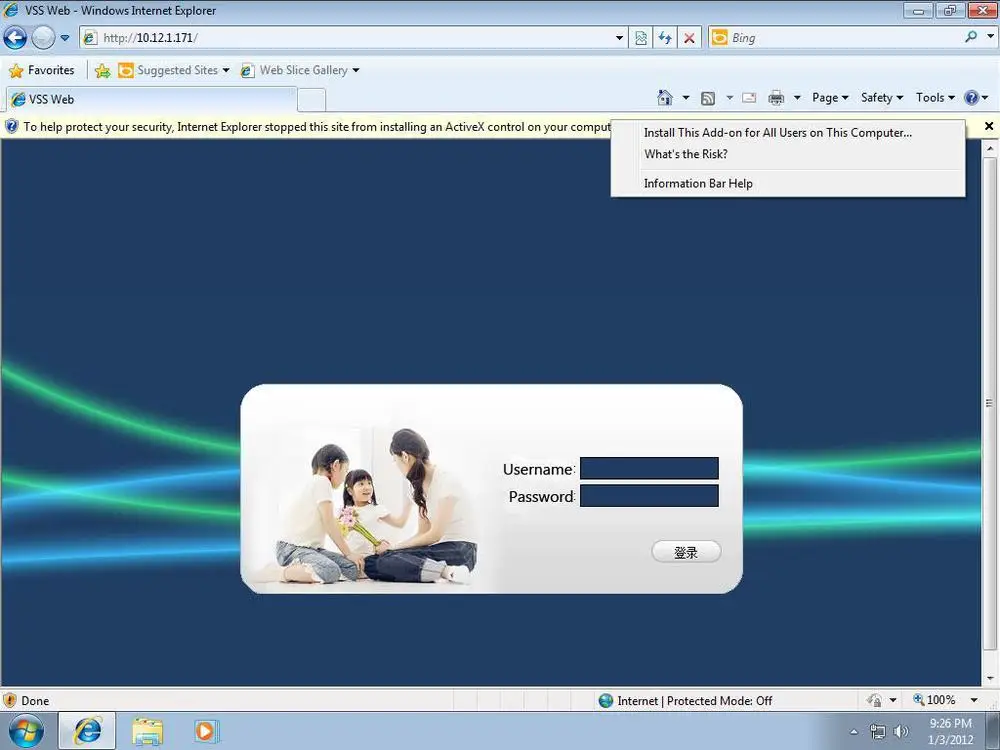This screenshot has width=1000, height=750.
Task: Click the Stop loading red X icon
Action: pyautogui.click(x=689, y=38)
